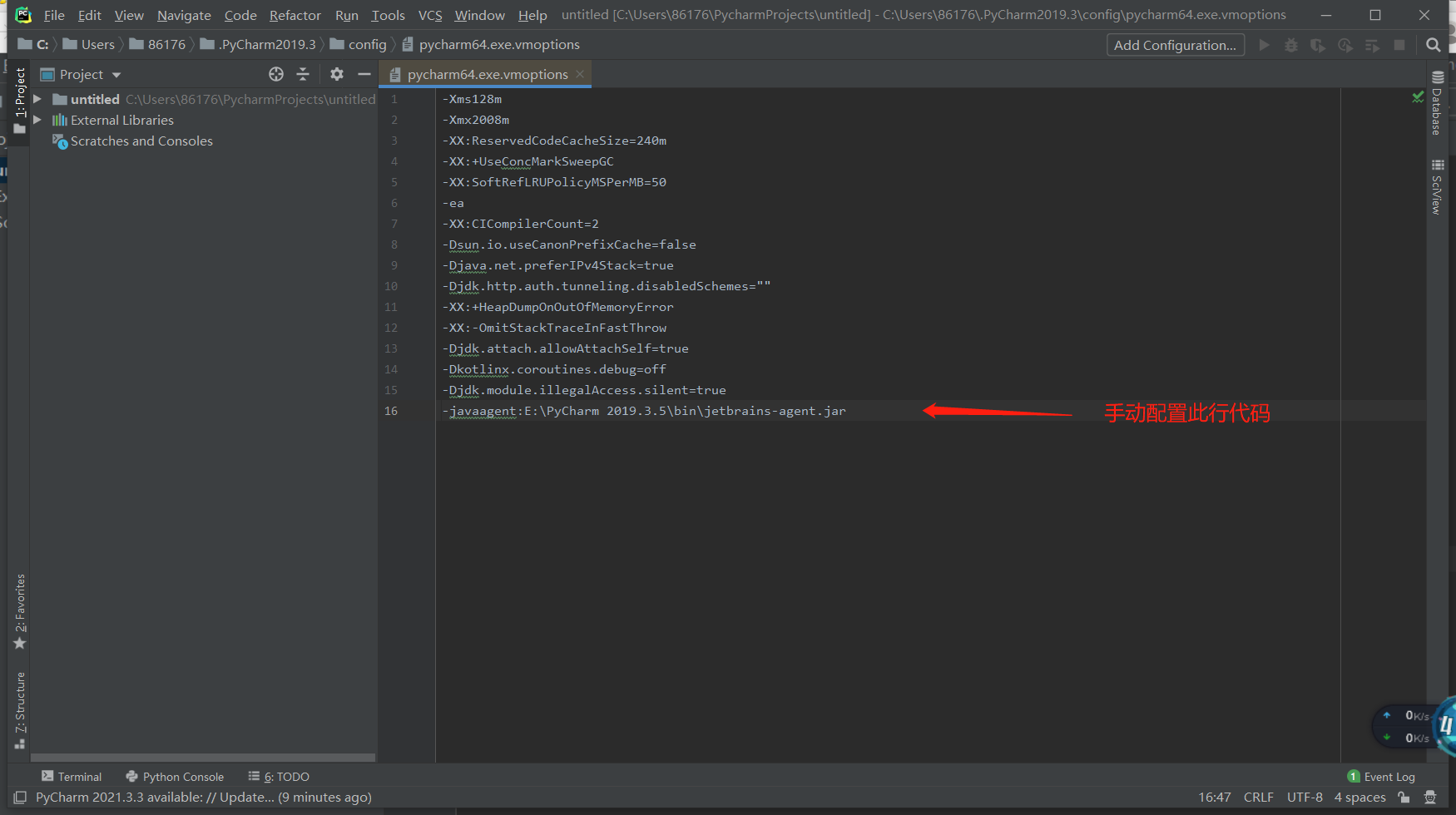Toggle the read-only lock icon

[1404, 797]
